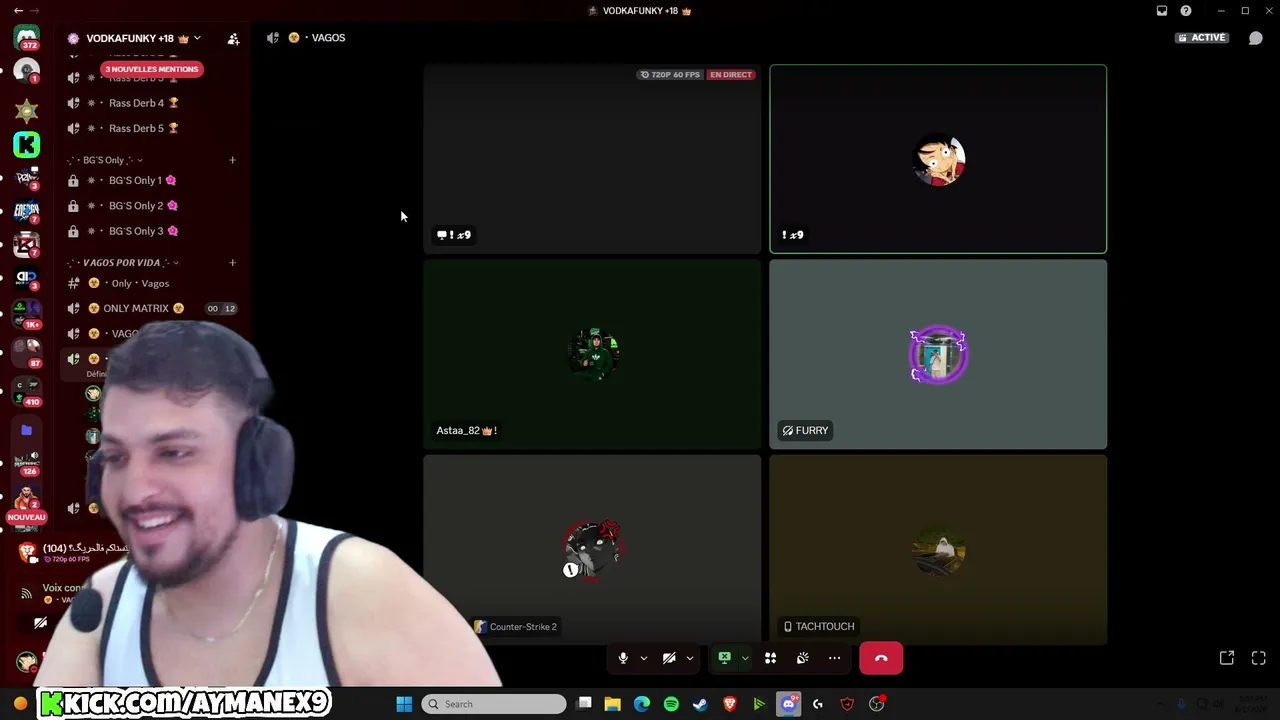Viewport: 1280px width, 720px height.
Task: Launch Microsoft Edge from taskbar
Action: (x=642, y=704)
